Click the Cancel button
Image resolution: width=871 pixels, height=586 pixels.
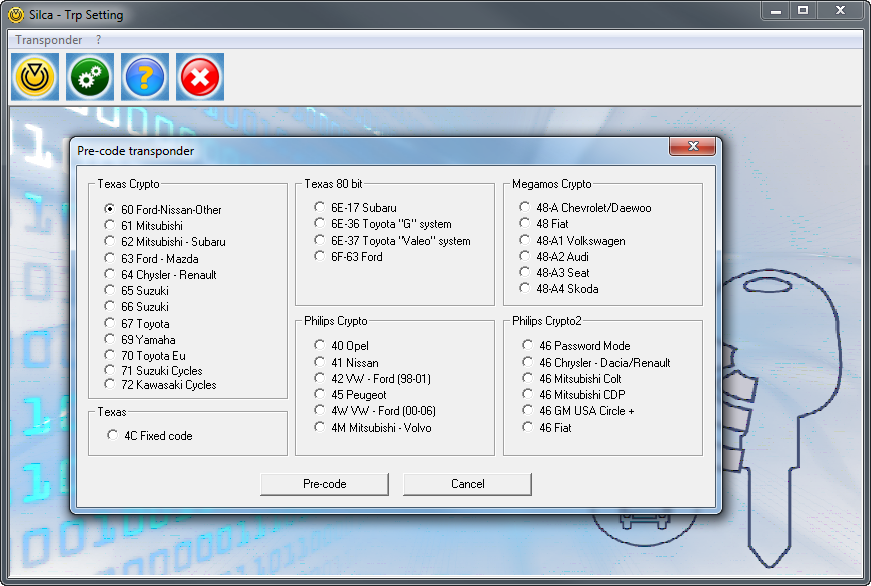[466, 484]
